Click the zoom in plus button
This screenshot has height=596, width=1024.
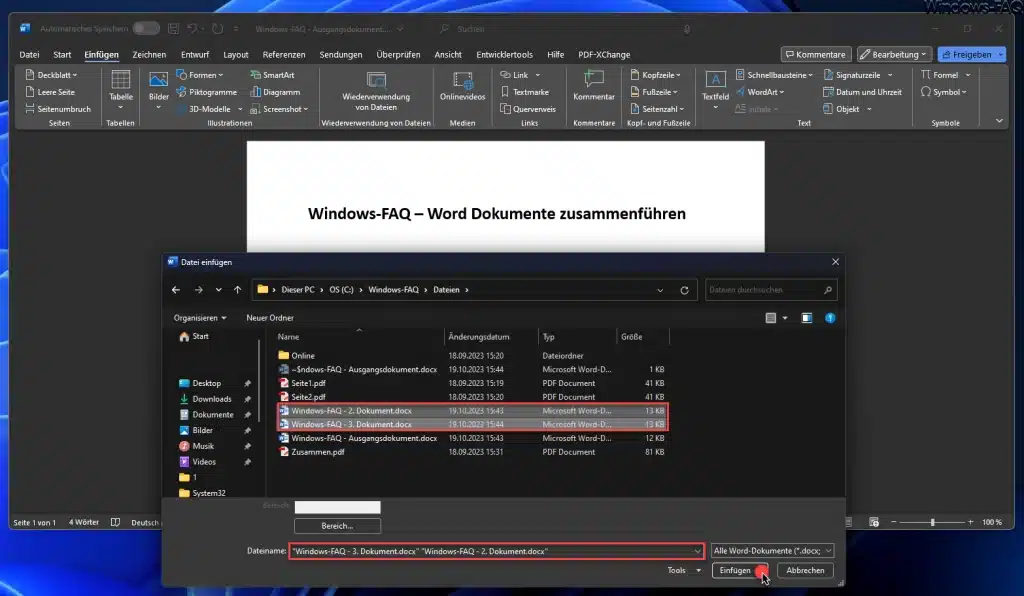click(x=971, y=522)
